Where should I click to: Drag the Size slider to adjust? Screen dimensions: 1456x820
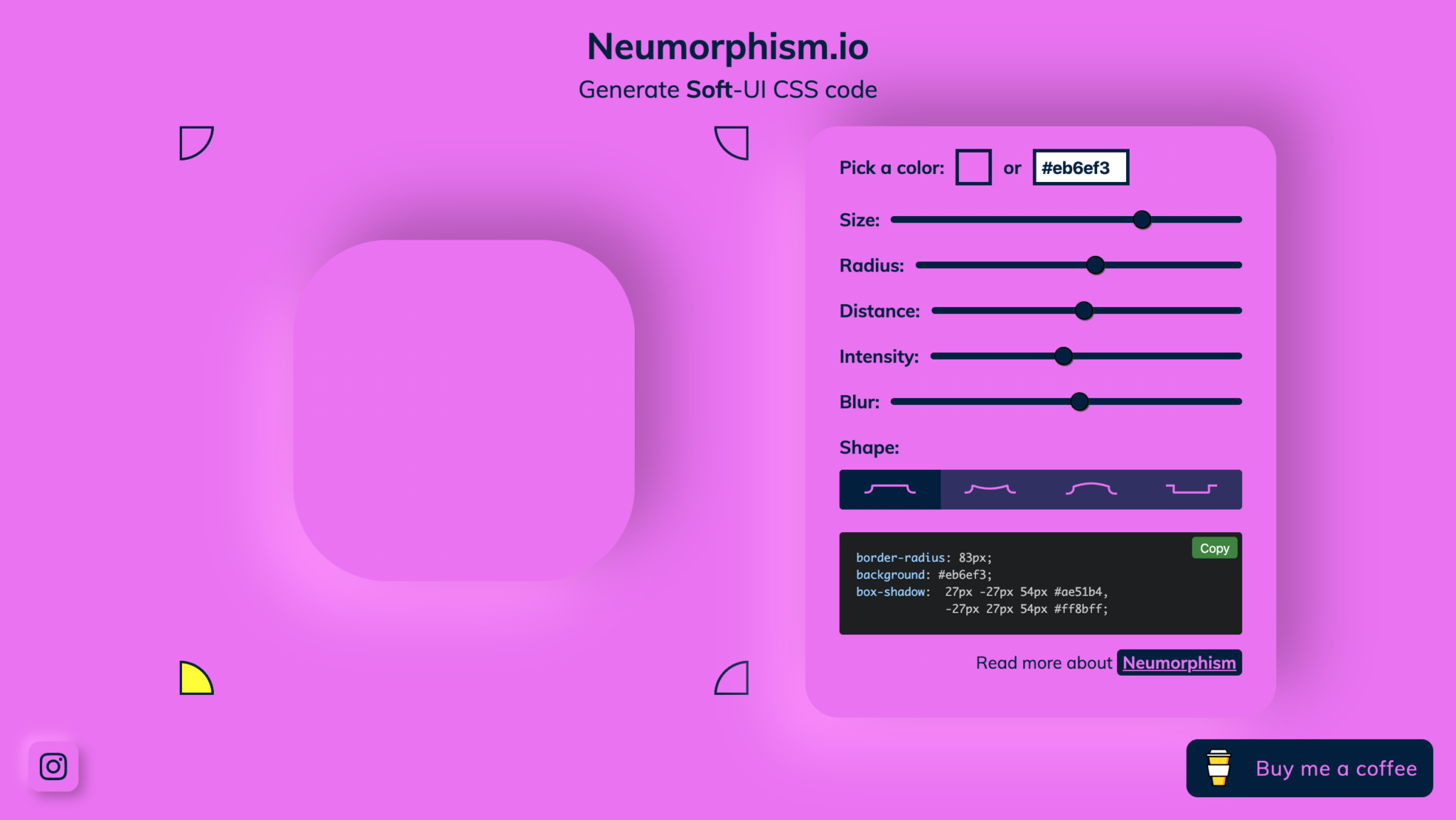(x=1142, y=218)
